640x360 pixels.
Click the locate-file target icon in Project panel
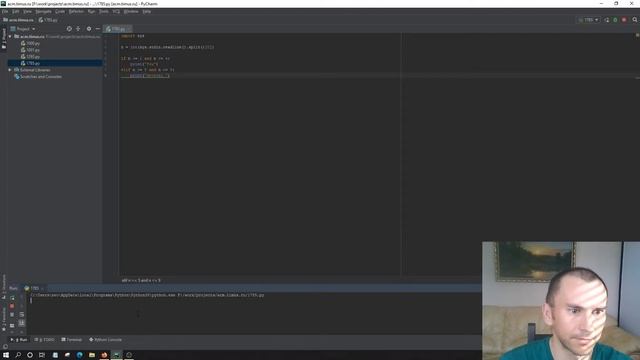tap(69, 29)
